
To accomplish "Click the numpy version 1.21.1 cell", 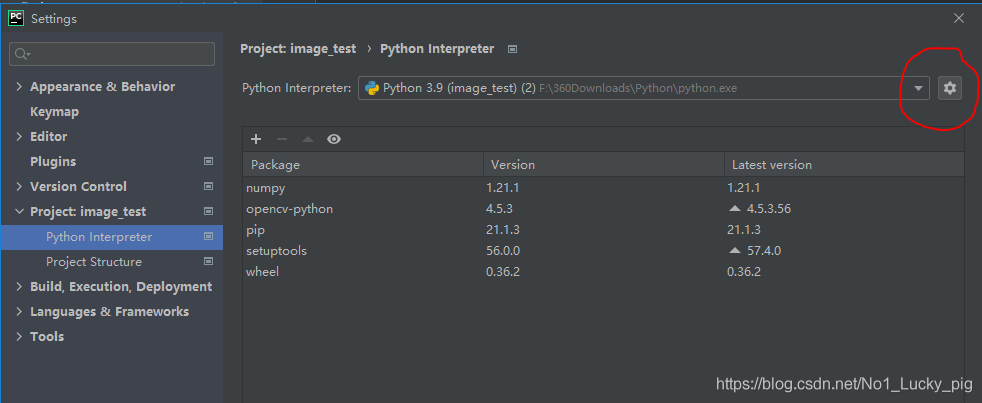I will [503, 187].
